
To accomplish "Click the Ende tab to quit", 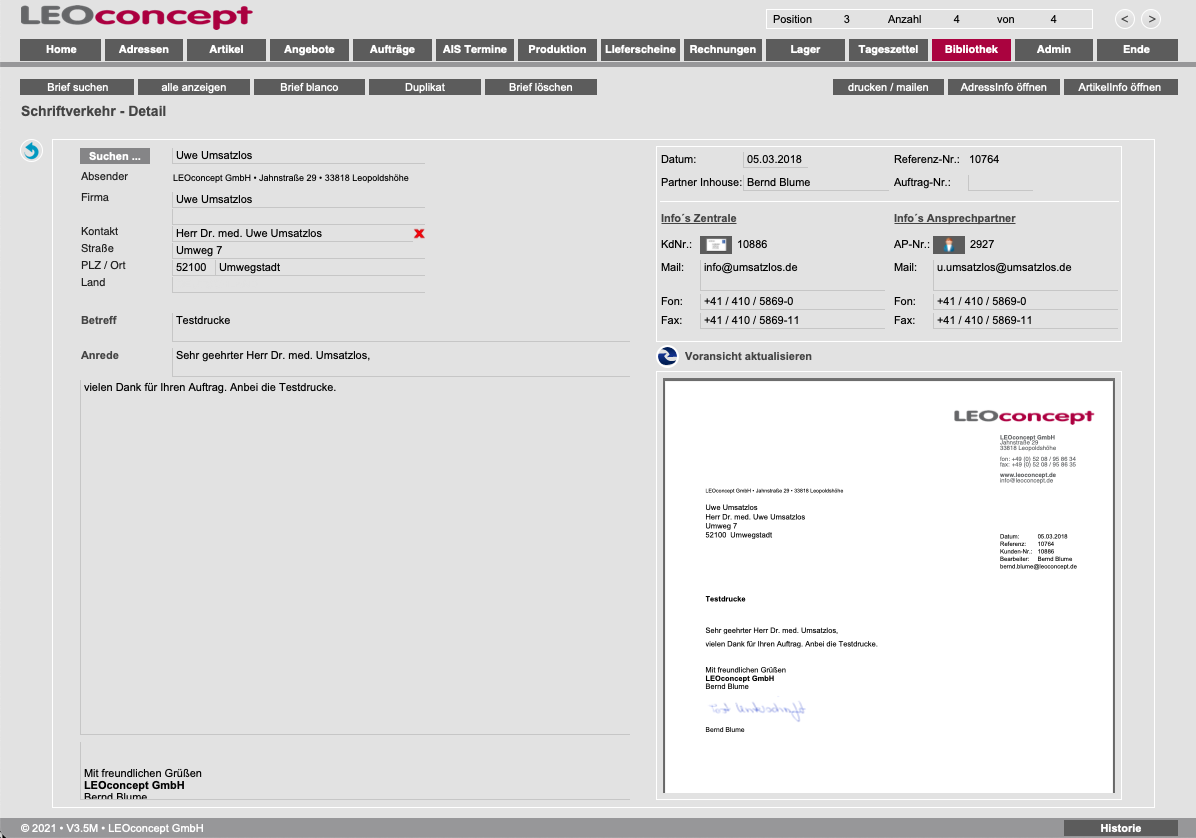I will [1137, 50].
